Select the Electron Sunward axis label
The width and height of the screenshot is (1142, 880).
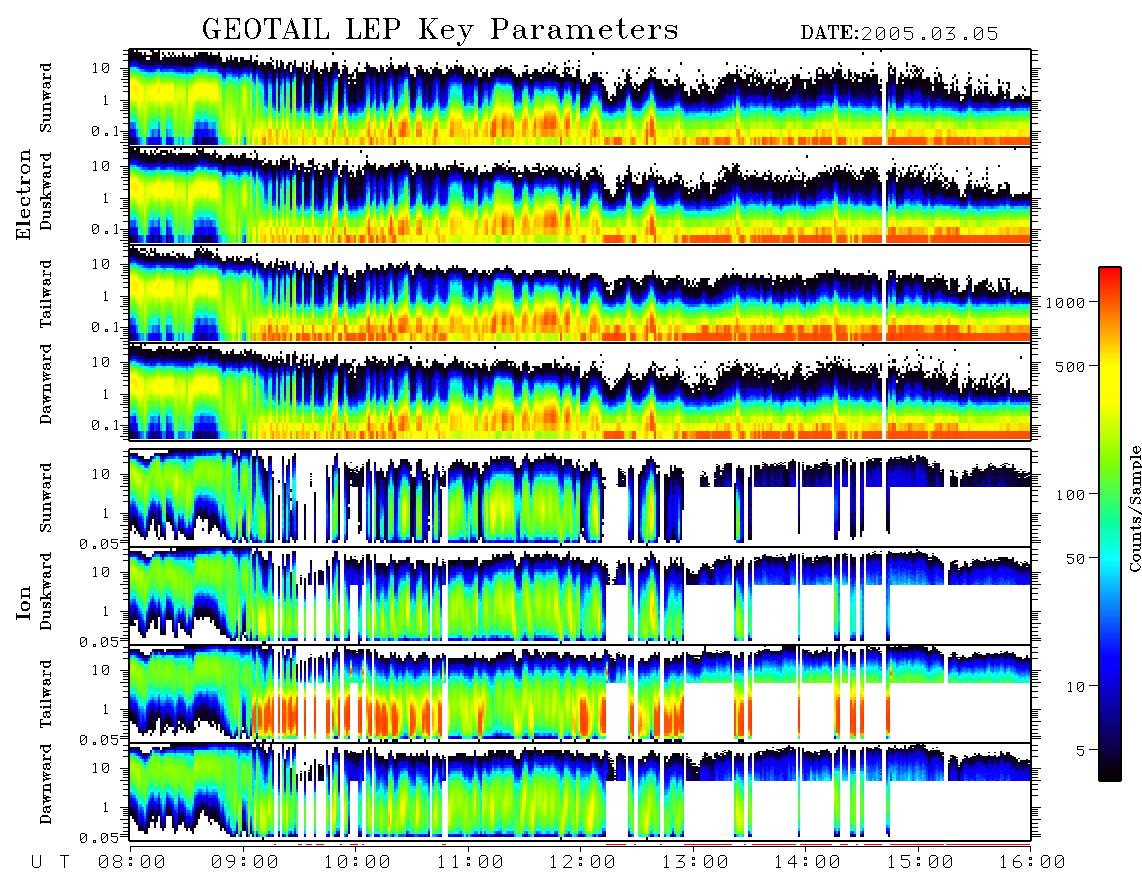(46, 98)
